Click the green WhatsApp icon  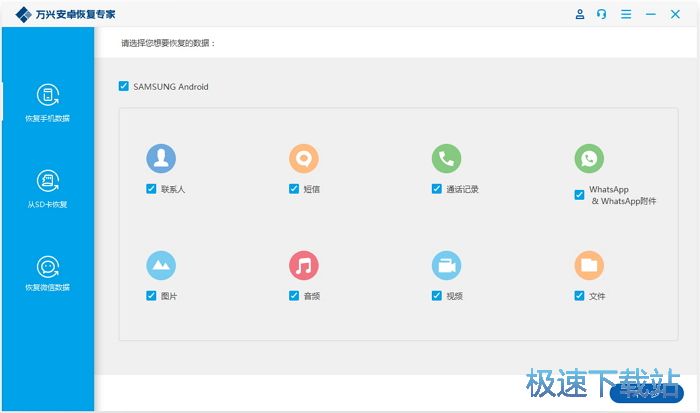click(589, 158)
